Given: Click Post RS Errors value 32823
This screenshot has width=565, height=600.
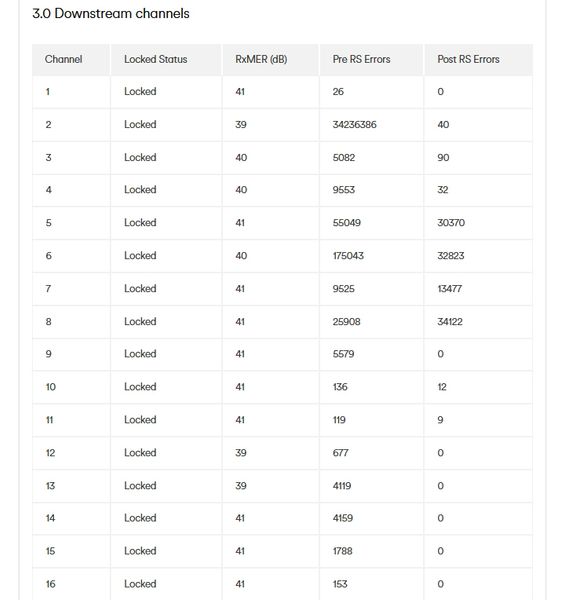Looking at the screenshot, I should 451,256.
